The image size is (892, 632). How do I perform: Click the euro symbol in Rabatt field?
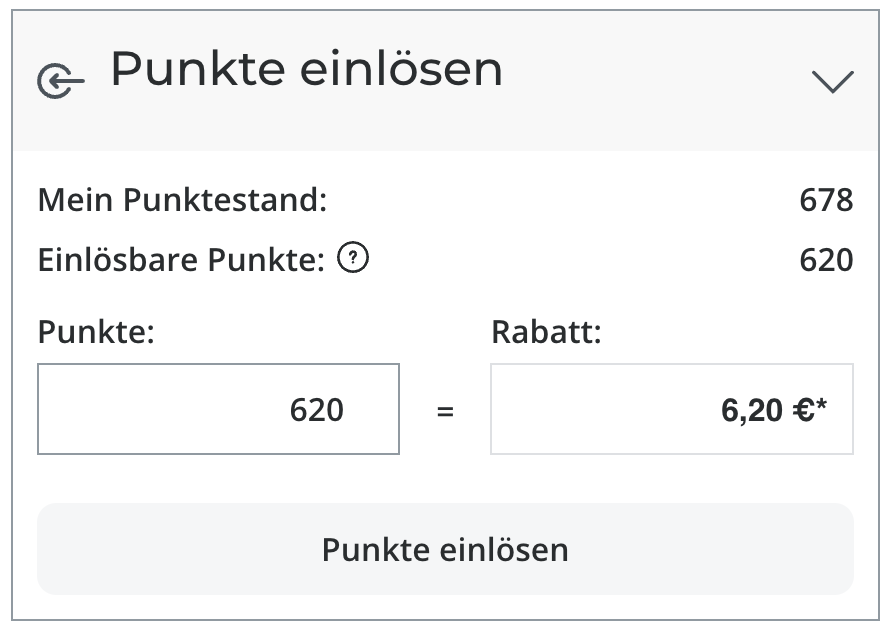pos(801,410)
